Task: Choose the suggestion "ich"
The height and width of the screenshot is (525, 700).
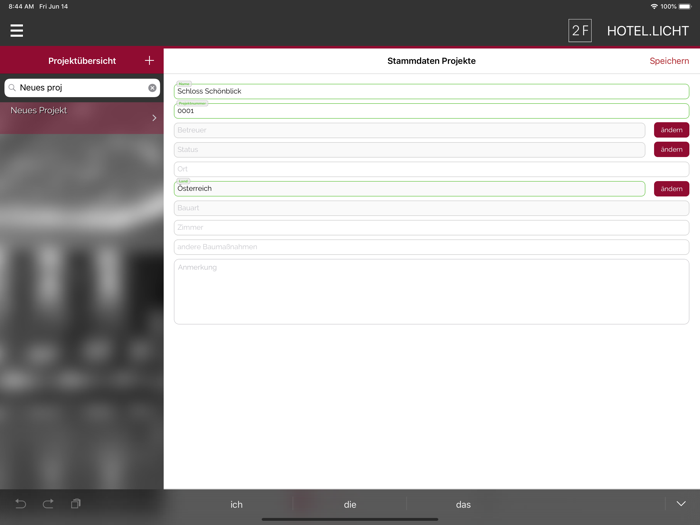Action: [x=236, y=504]
